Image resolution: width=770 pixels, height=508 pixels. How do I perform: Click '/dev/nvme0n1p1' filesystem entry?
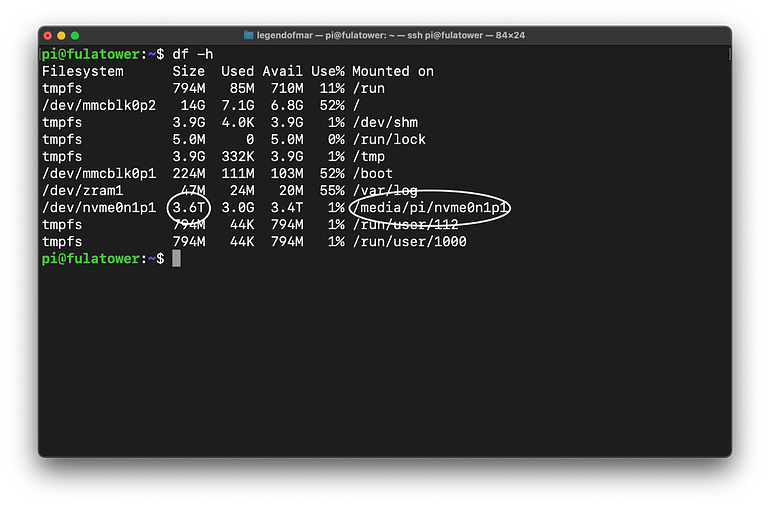pyautogui.click(x=99, y=207)
